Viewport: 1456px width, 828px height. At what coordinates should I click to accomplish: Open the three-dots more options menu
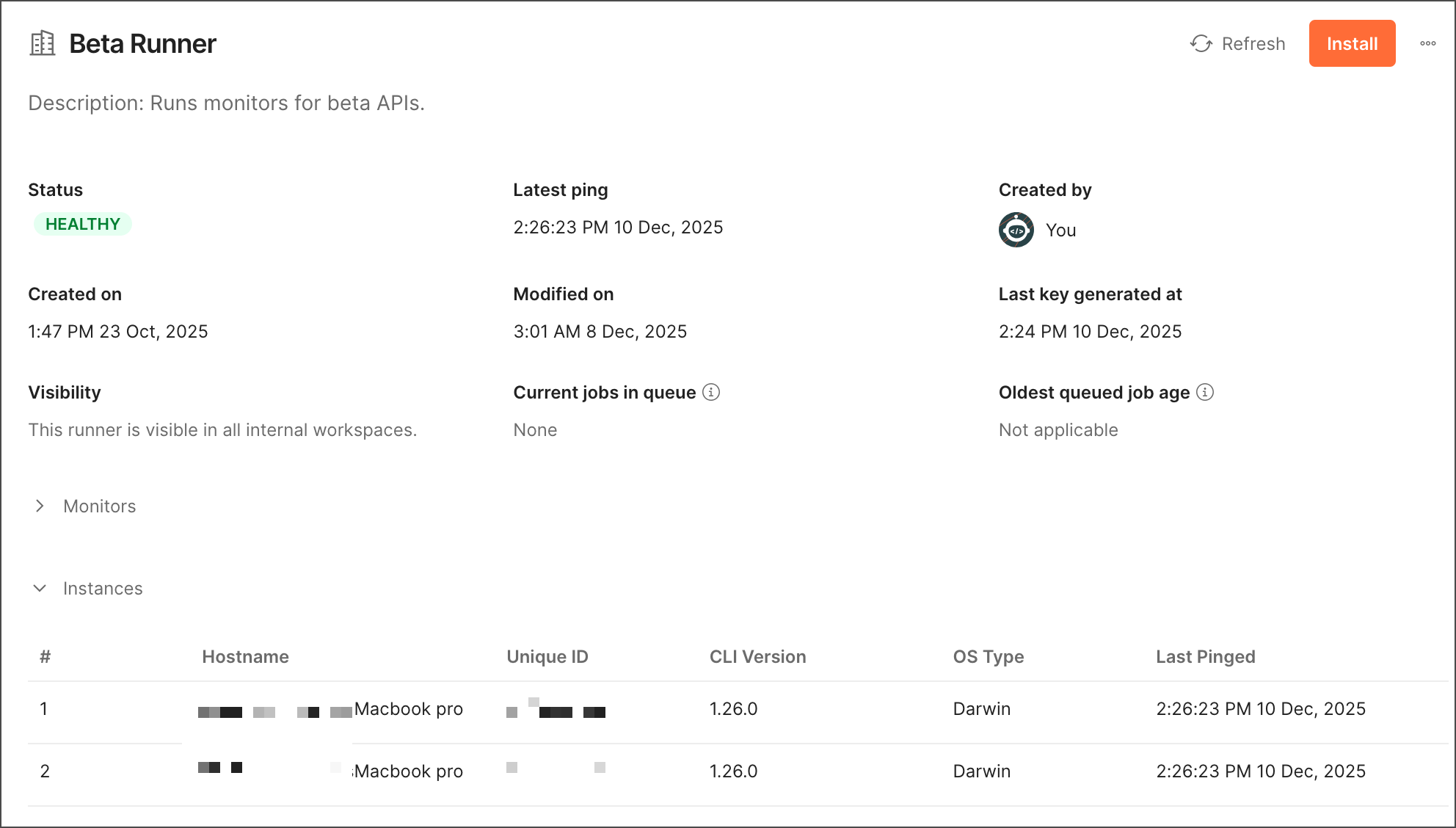(x=1427, y=43)
